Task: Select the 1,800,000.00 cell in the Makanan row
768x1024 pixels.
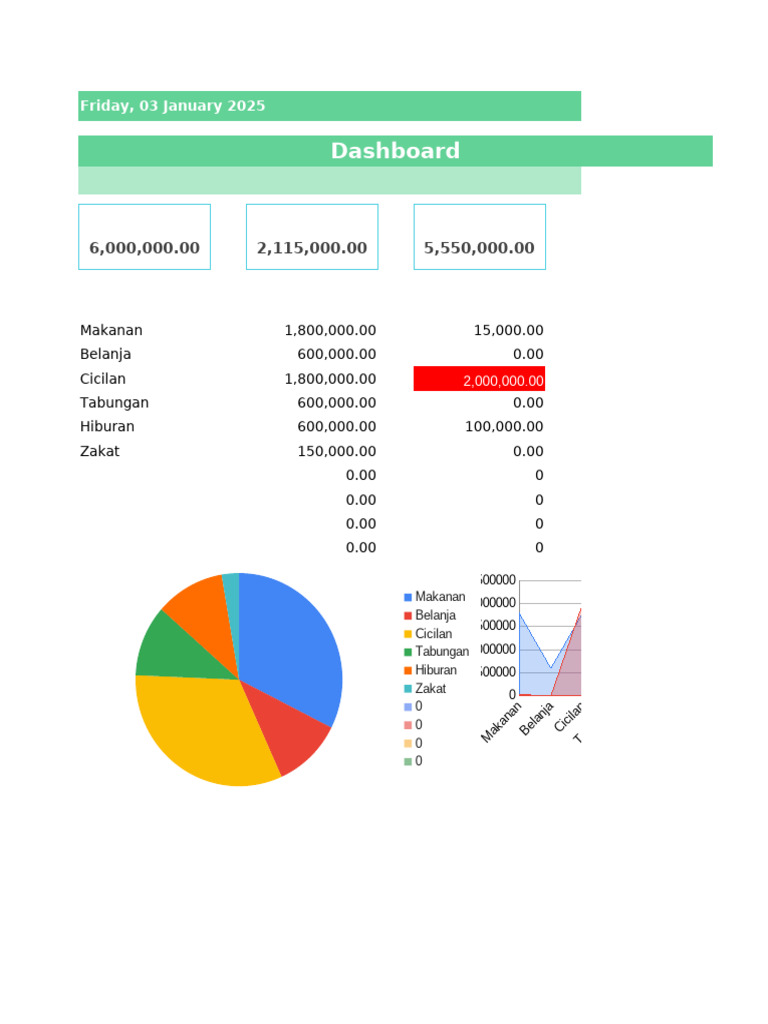Action: click(x=330, y=330)
